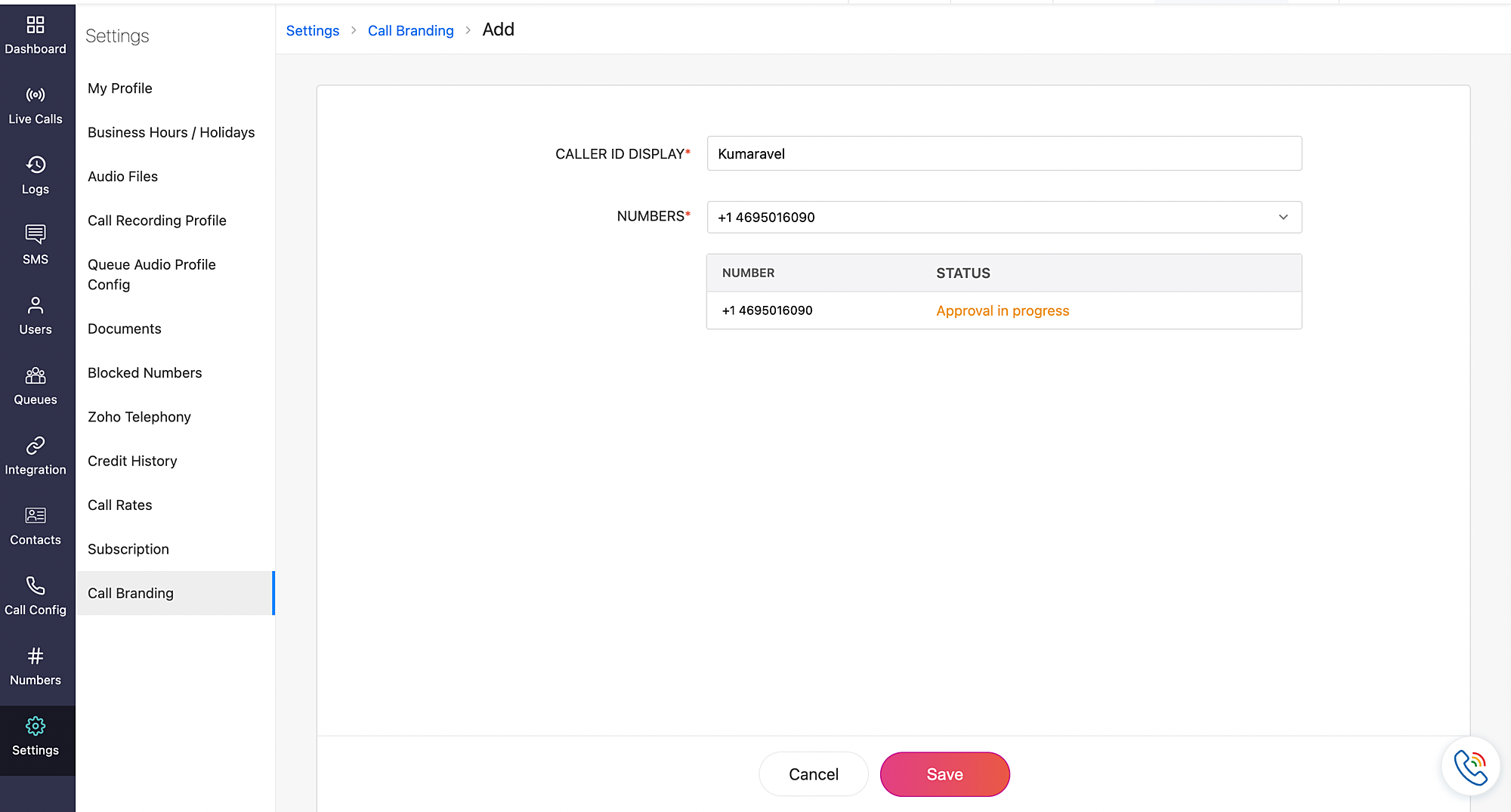The width and height of the screenshot is (1511, 812).
Task: Open Live Calls broadcast icon
Action: tap(36, 95)
